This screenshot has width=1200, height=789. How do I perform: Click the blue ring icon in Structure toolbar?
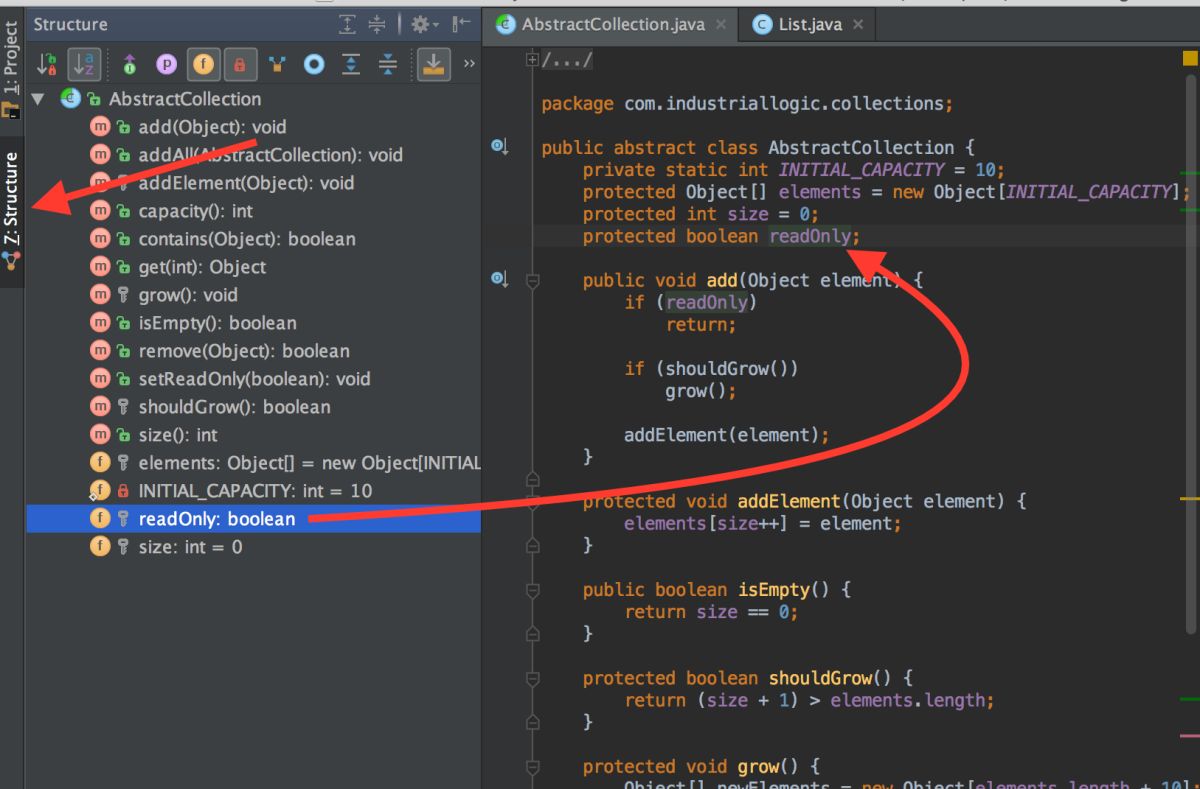coord(314,65)
